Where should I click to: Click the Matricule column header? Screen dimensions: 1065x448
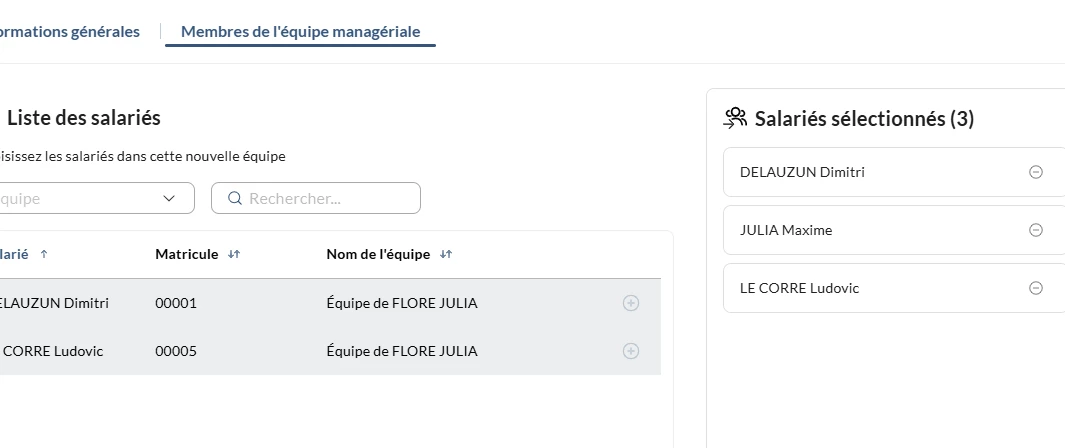tap(186, 254)
